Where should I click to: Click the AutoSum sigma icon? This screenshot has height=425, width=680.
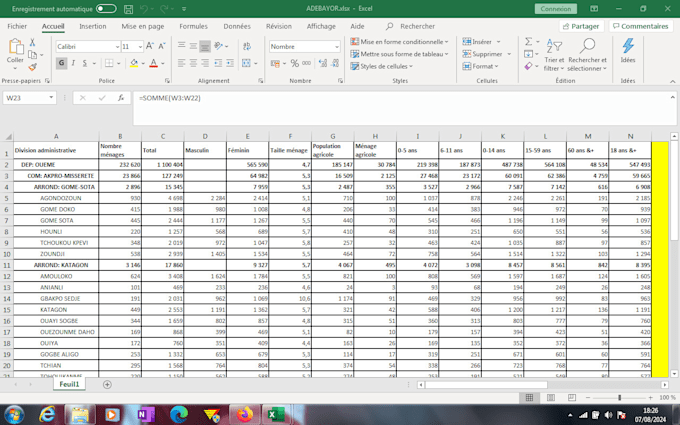point(528,42)
